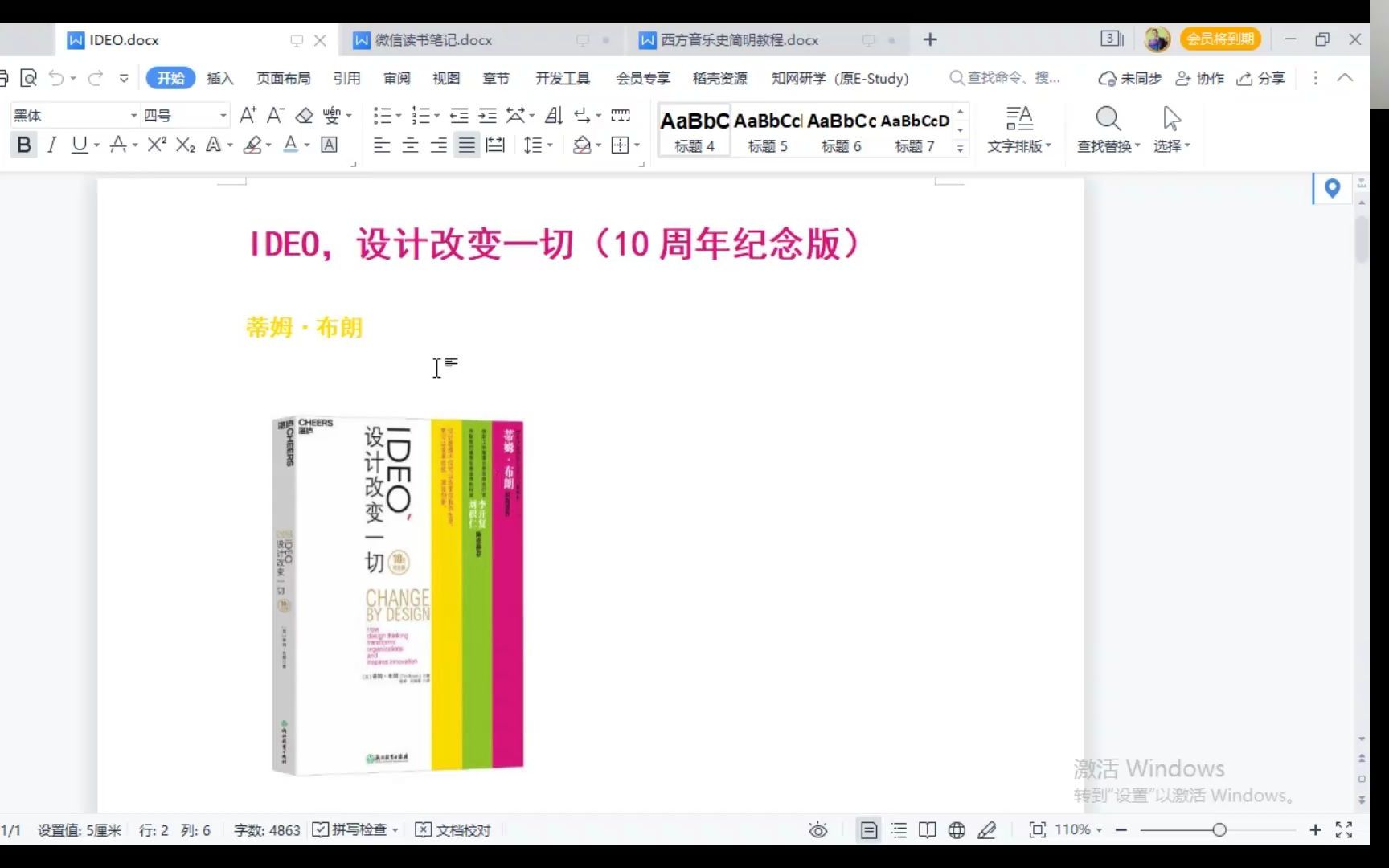Click the phonetic guide icon
The height and width of the screenshot is (868, 1389).
tap(332, 116)
